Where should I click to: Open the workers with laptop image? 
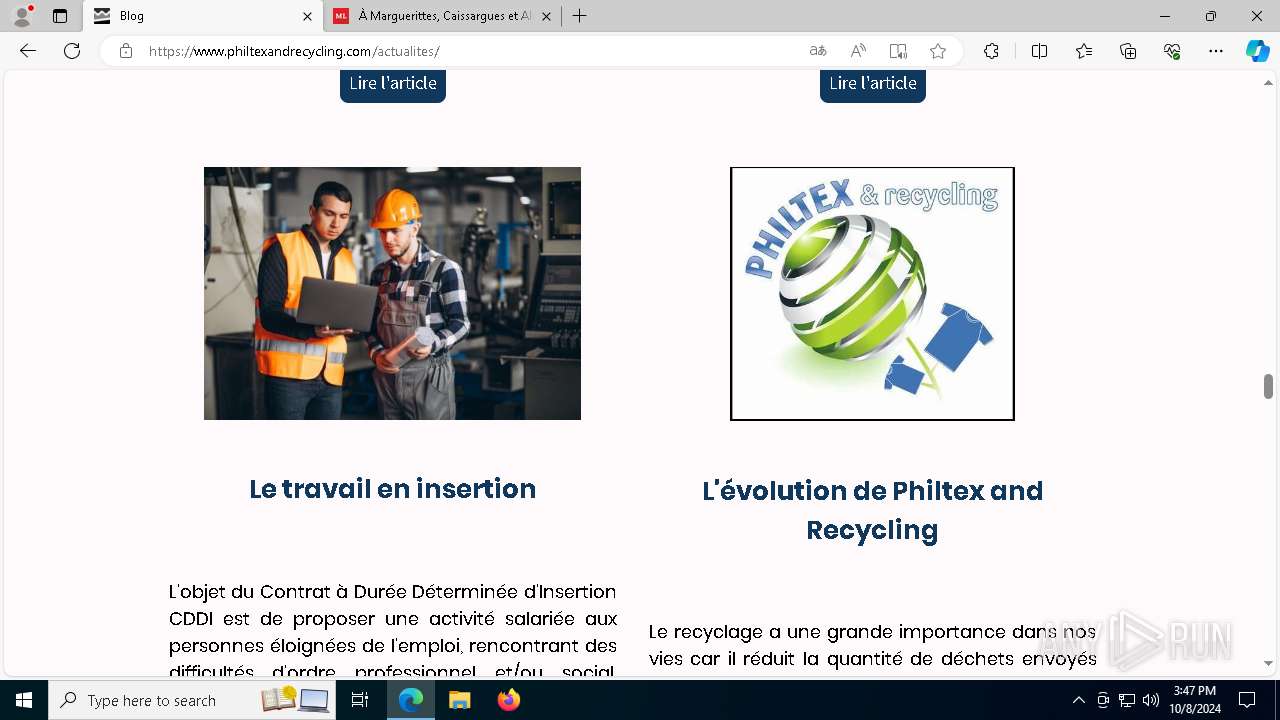(392, 293)
